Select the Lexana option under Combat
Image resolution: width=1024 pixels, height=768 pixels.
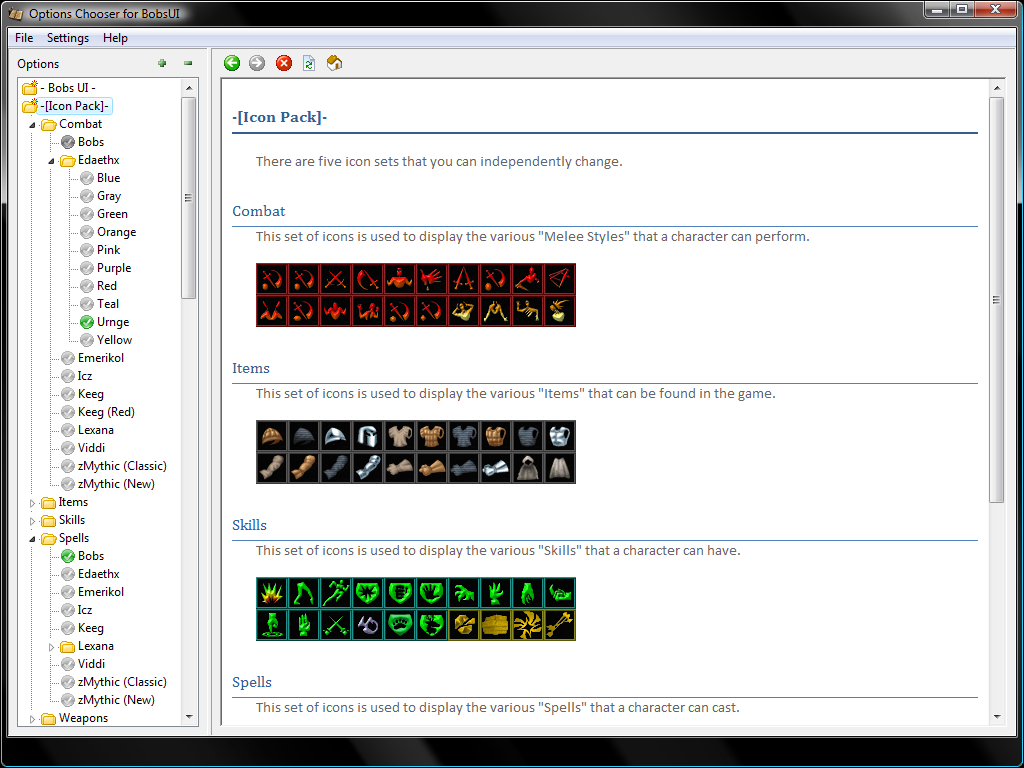click(95, 430)
